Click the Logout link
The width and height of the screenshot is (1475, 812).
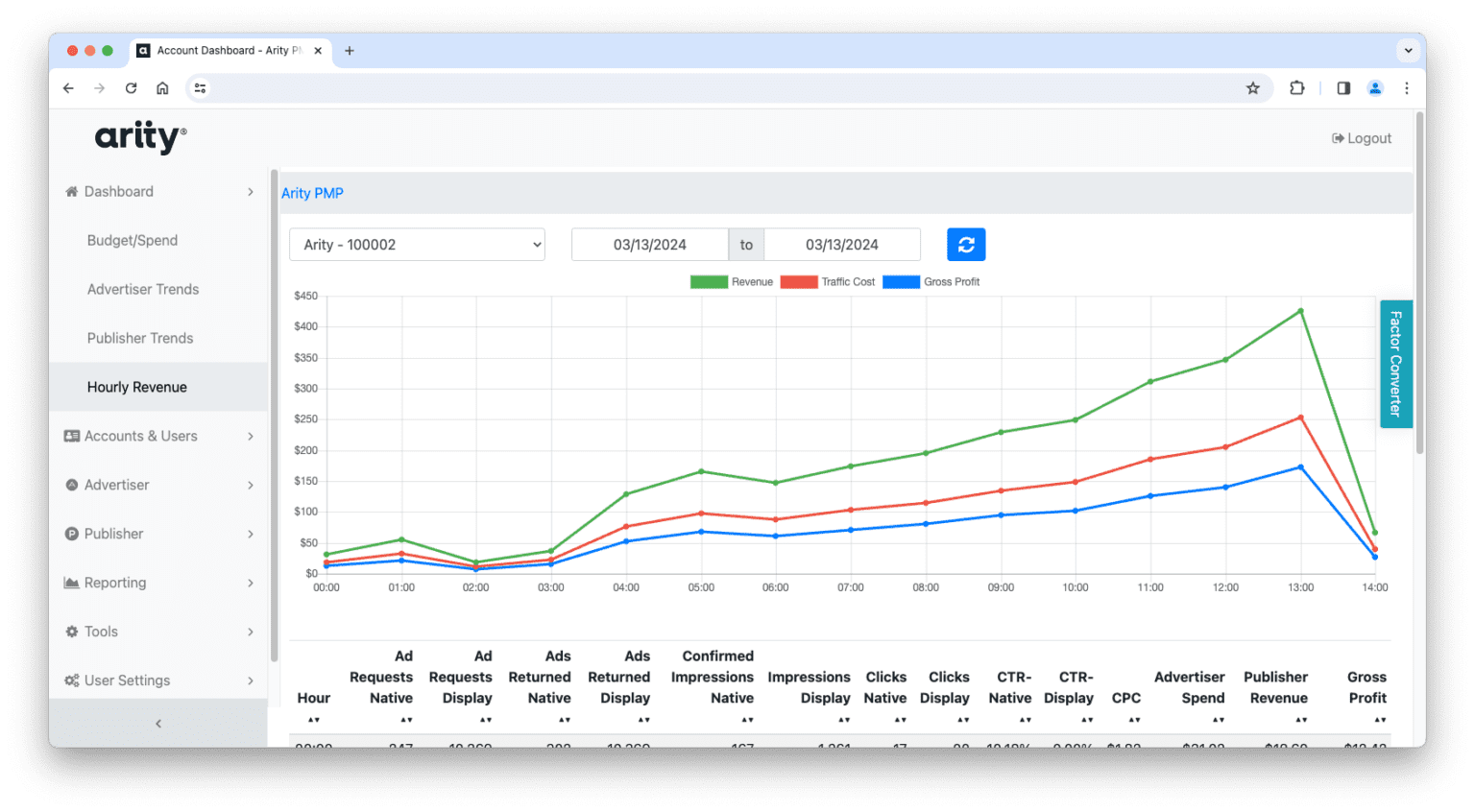pyautogui.click(x=1362, y=137)
